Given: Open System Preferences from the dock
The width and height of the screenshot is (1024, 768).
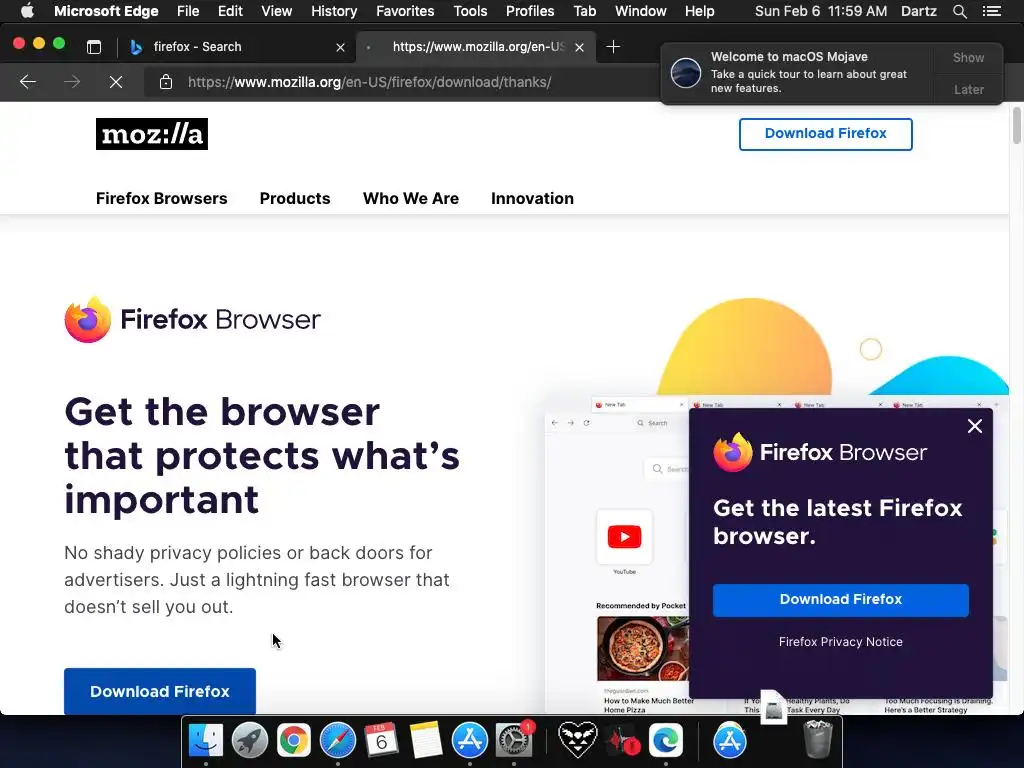Looking at the screenshot, I should [x=514, y=741].
